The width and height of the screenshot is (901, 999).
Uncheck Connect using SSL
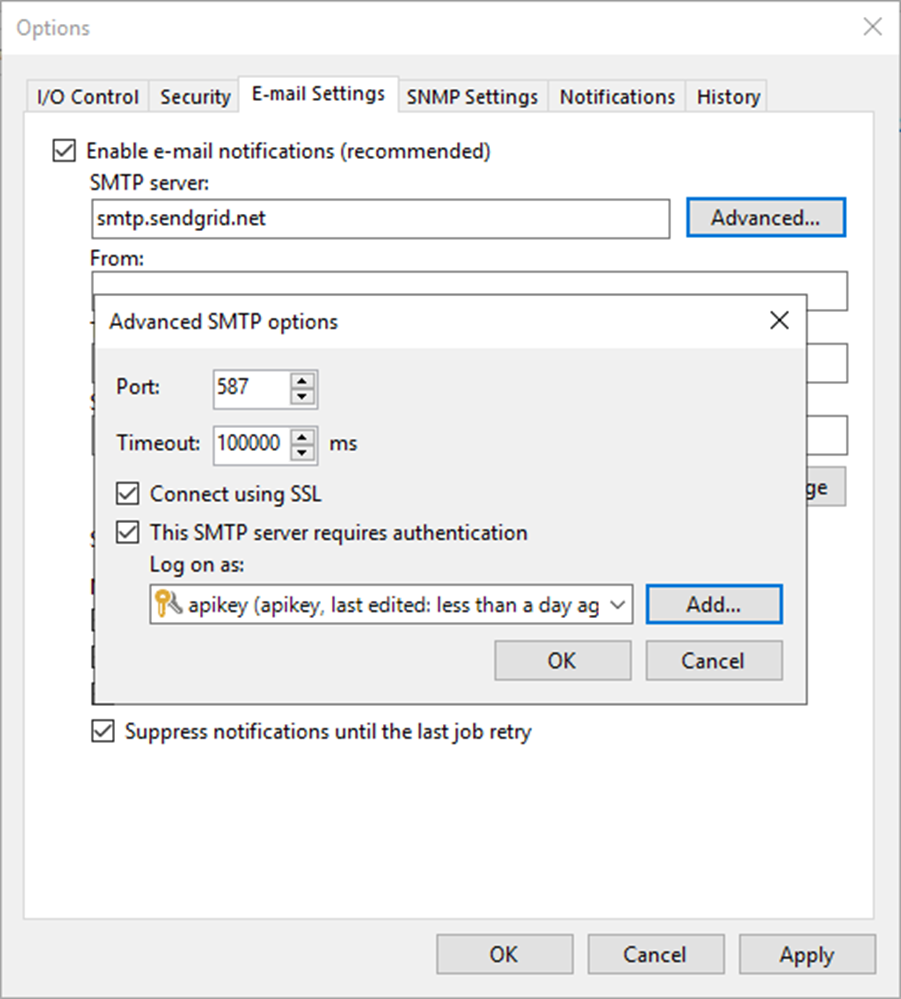pyautogui.click(x=127, y=494)
